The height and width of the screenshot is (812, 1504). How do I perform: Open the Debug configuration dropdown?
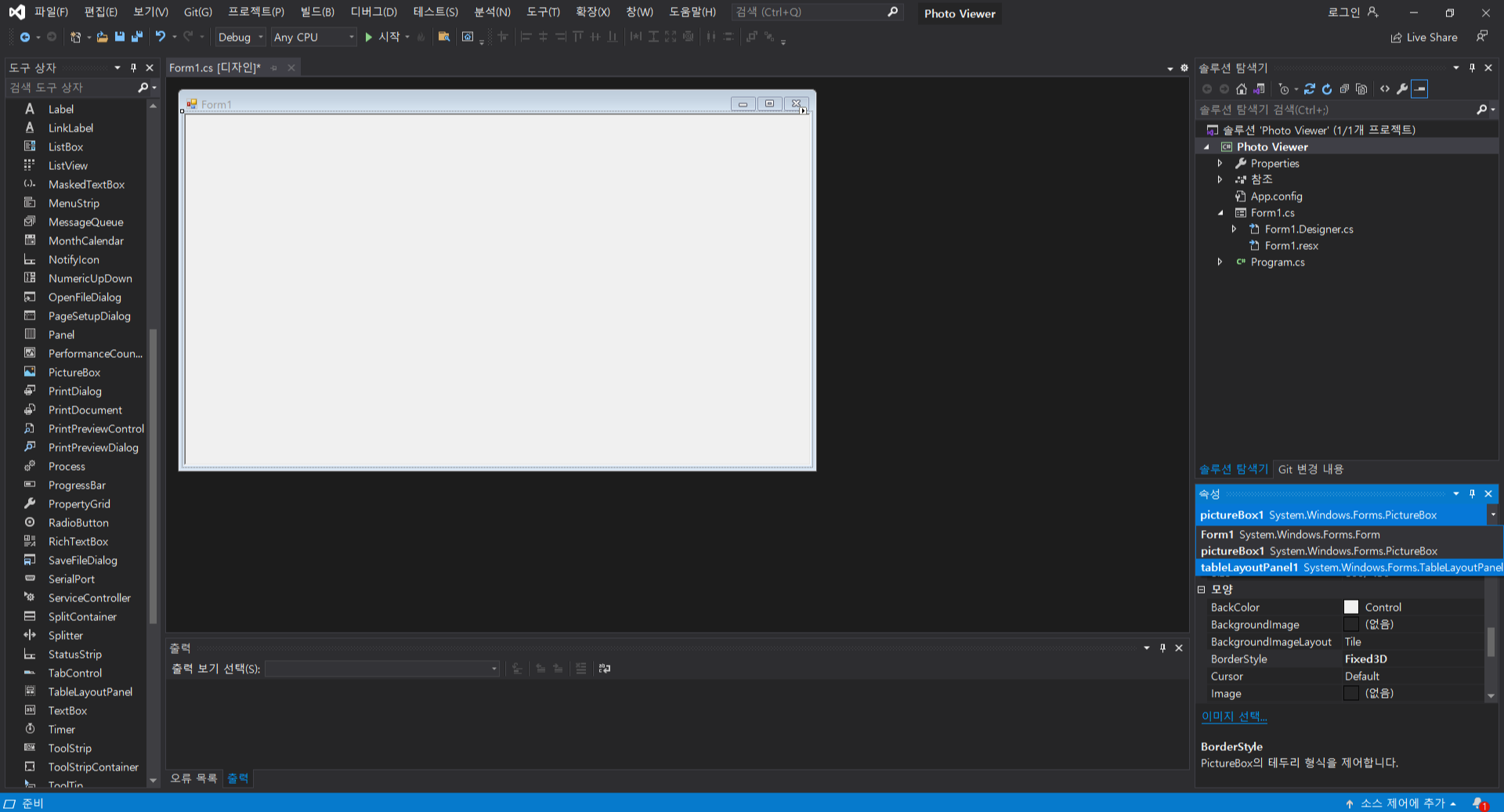[240, 37]
